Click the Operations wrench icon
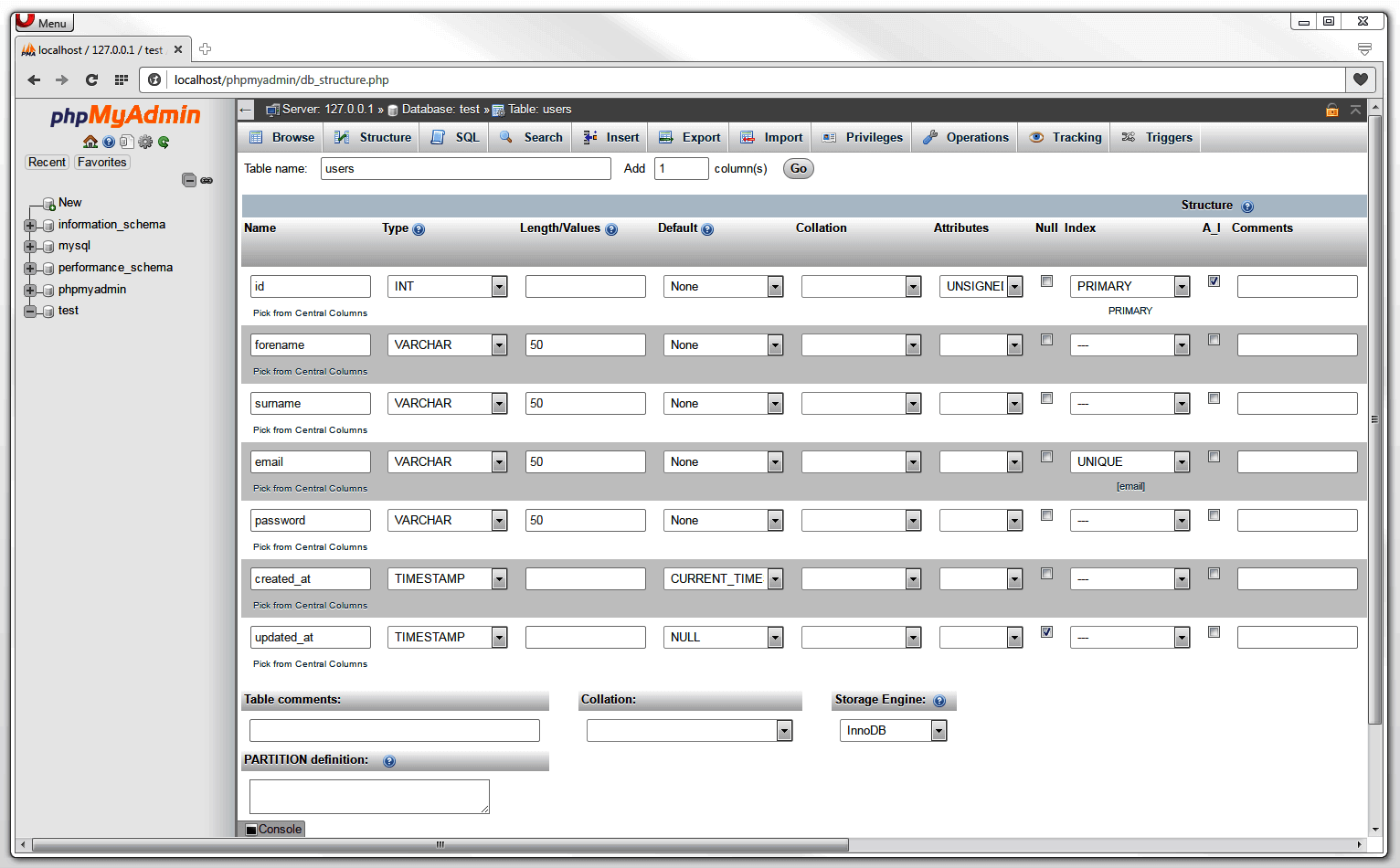 (930, 137)
